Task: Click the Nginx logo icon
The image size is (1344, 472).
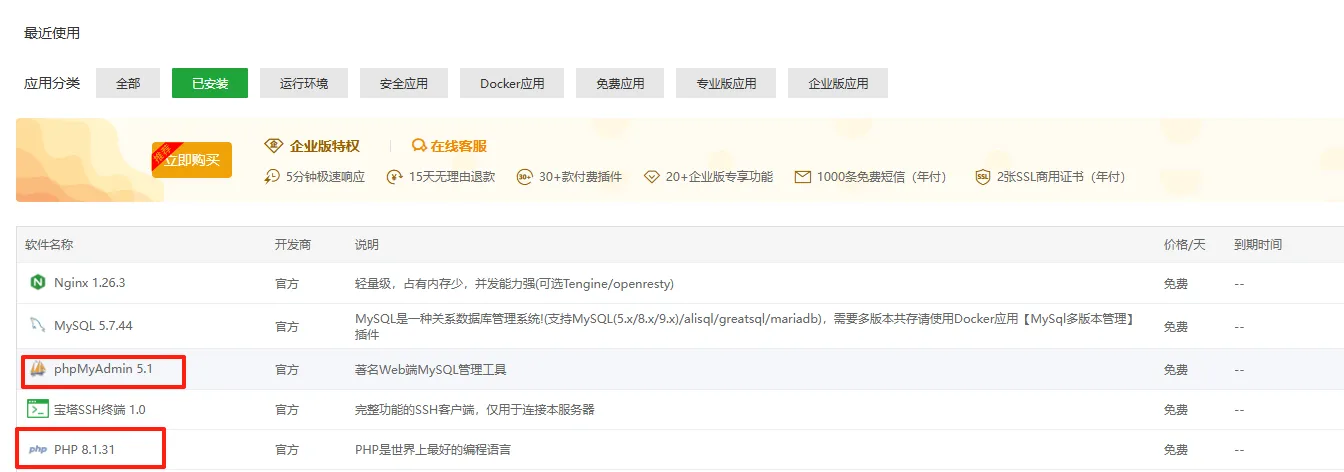Action: click(x=38, y=283)
